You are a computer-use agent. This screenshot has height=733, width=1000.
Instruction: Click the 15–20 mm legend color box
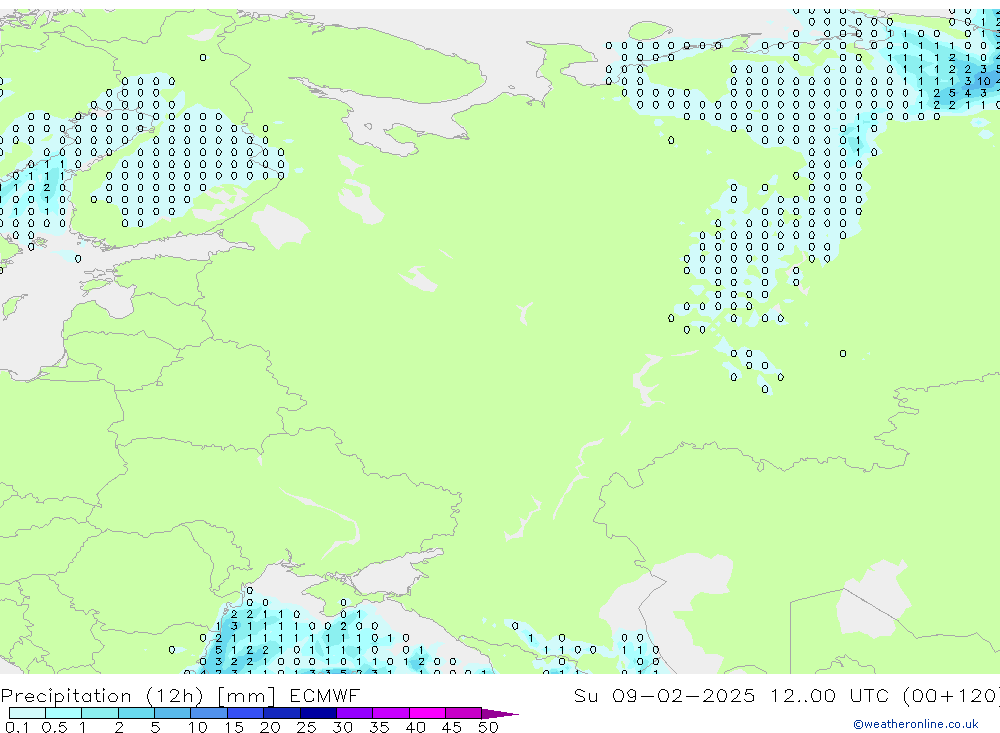(x=245, y=713)
